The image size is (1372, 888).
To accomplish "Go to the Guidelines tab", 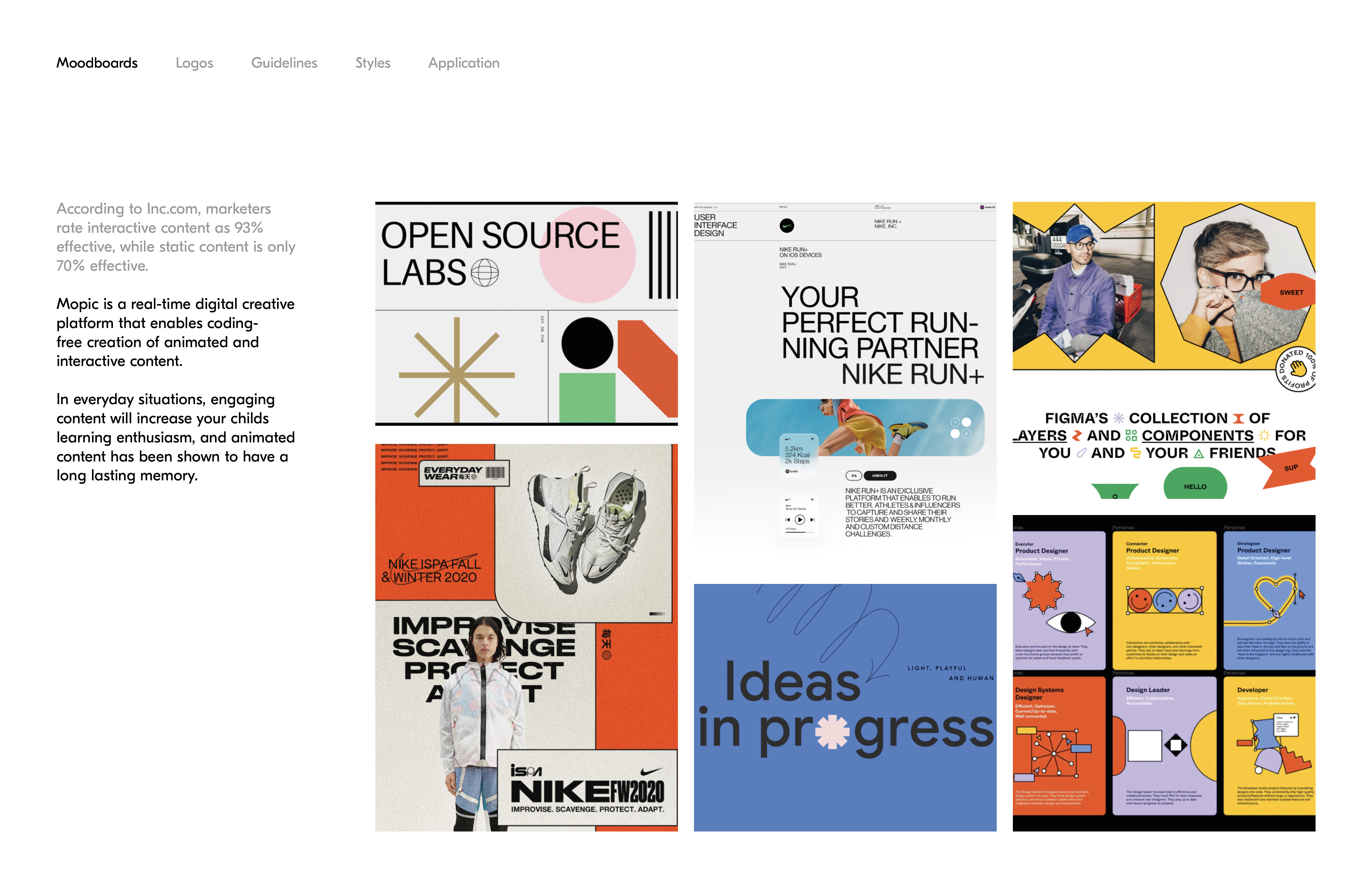I will [284, 63].
